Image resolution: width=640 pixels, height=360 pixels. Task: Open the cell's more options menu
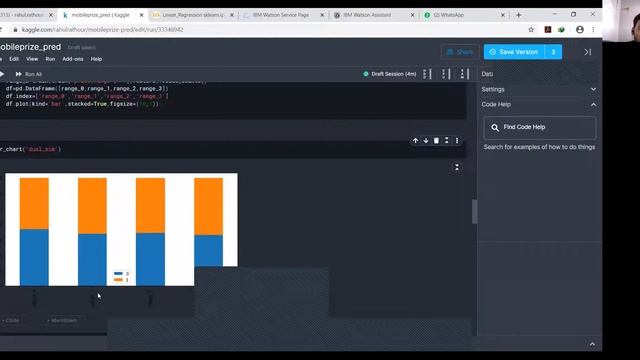[x=457, y=140]
